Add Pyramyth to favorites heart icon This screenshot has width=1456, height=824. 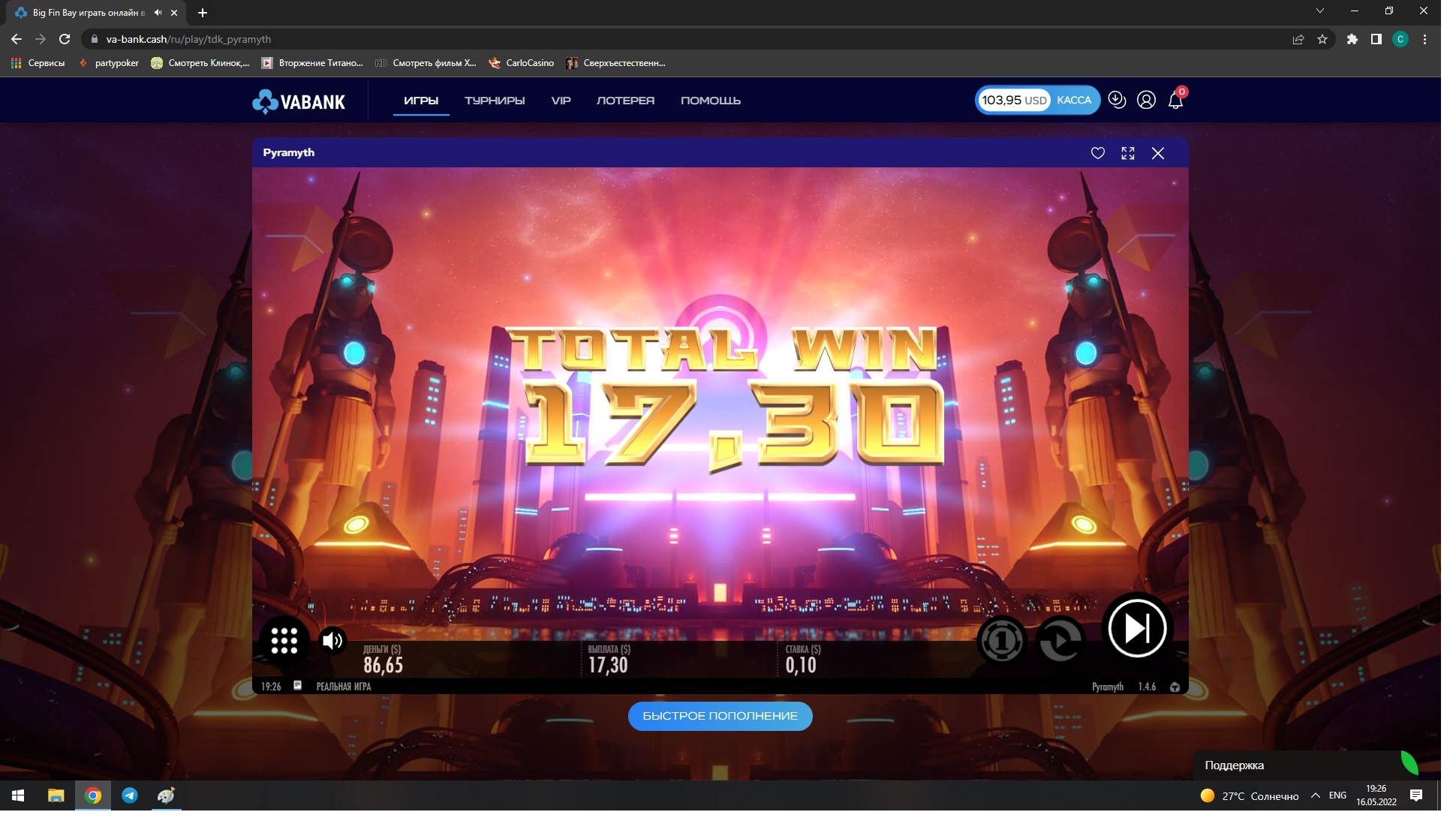point(1097,153)
